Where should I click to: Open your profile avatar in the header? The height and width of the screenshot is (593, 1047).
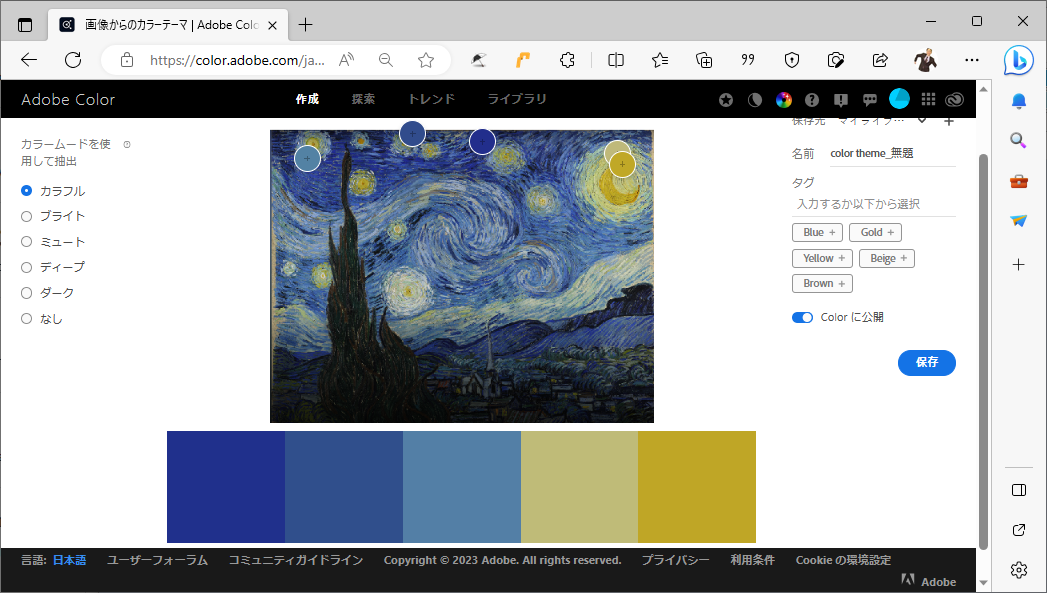click(x=899, y=99)
